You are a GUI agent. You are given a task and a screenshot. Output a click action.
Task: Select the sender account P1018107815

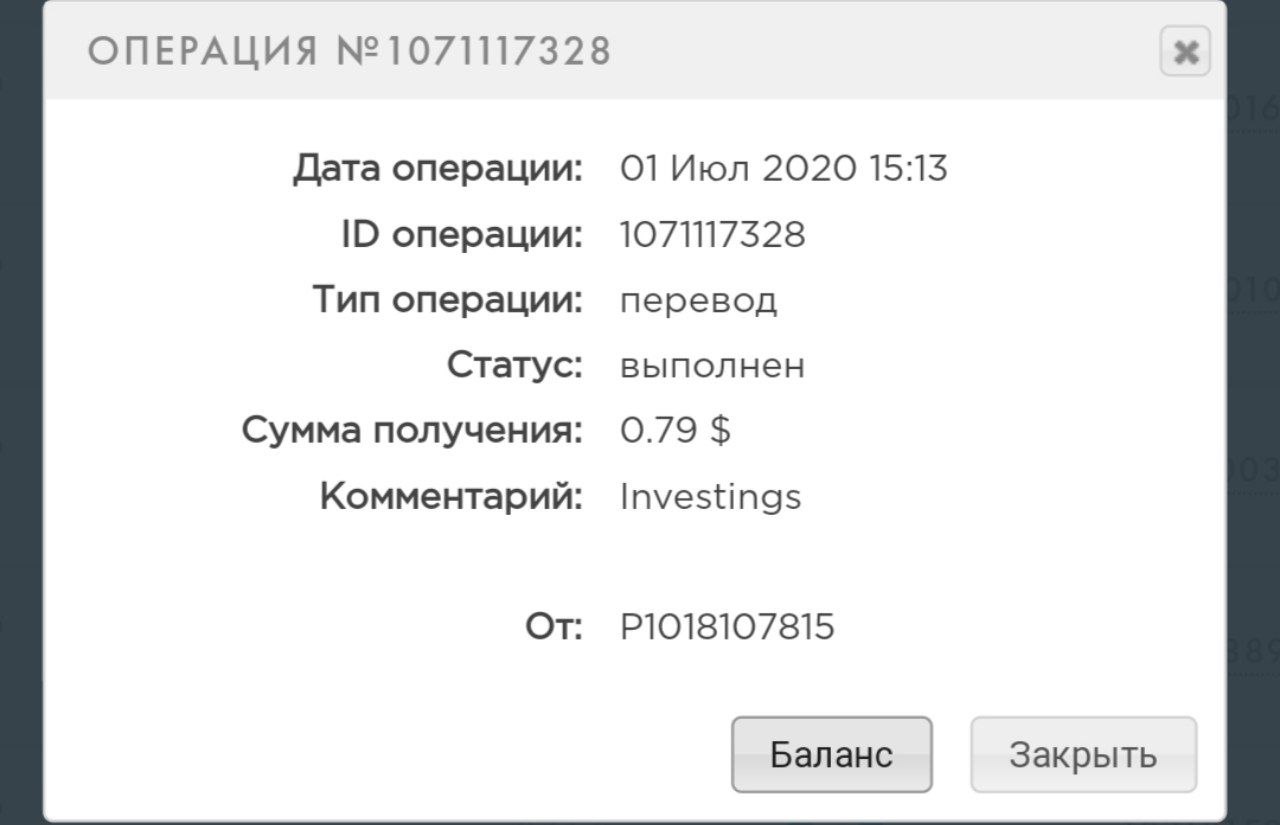pos(727,627)
